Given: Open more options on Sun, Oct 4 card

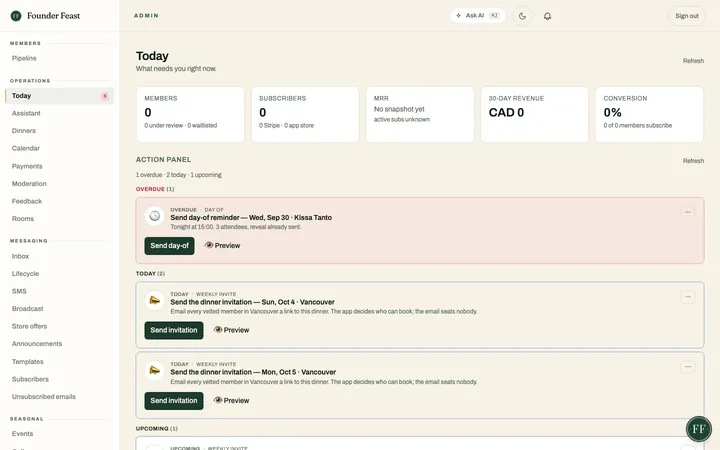Looking at the screenshot, I should pyautogui.click(x=687, y=297).
